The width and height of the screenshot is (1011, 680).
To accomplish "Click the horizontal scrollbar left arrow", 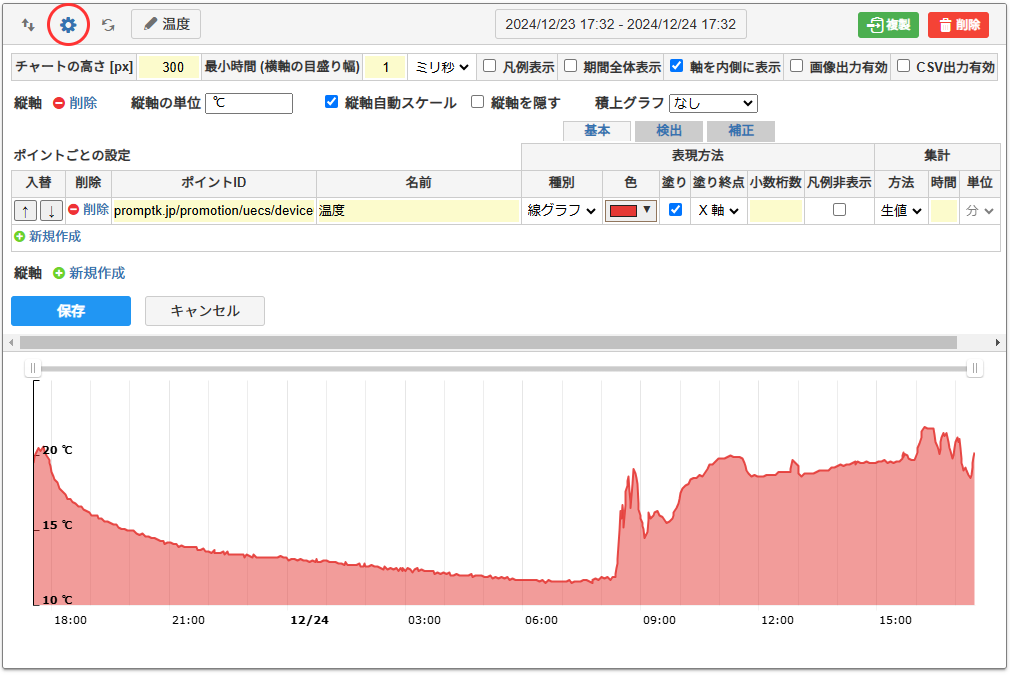I will [x=11, y=342].
